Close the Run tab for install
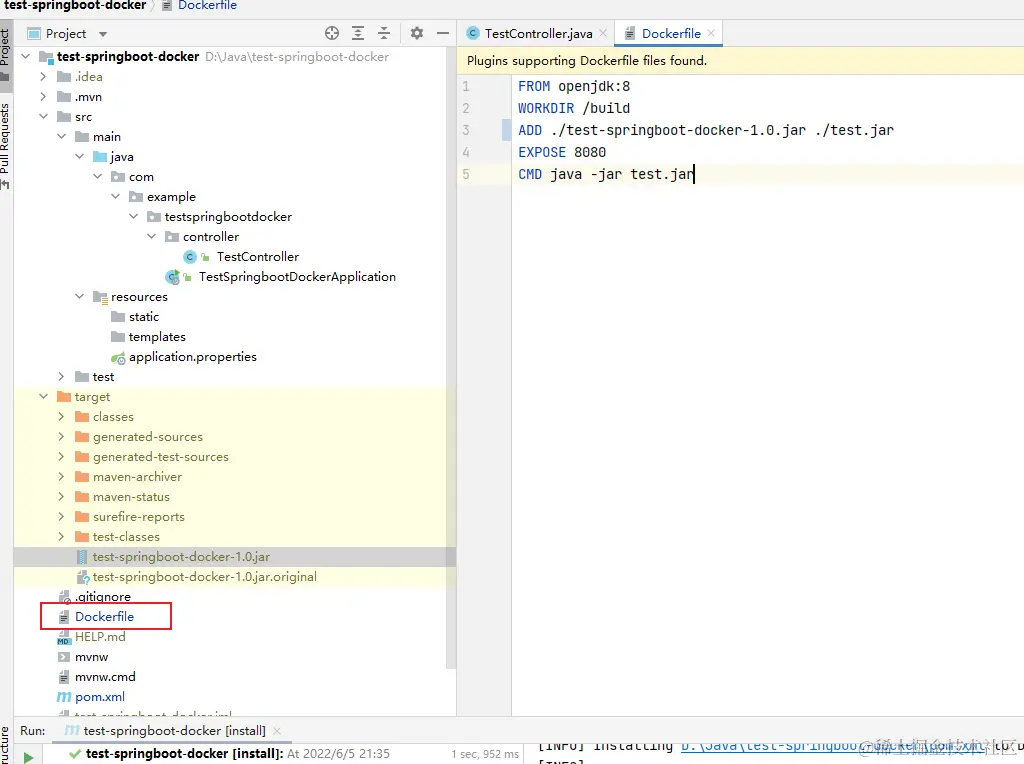 (x=277, y=731)
